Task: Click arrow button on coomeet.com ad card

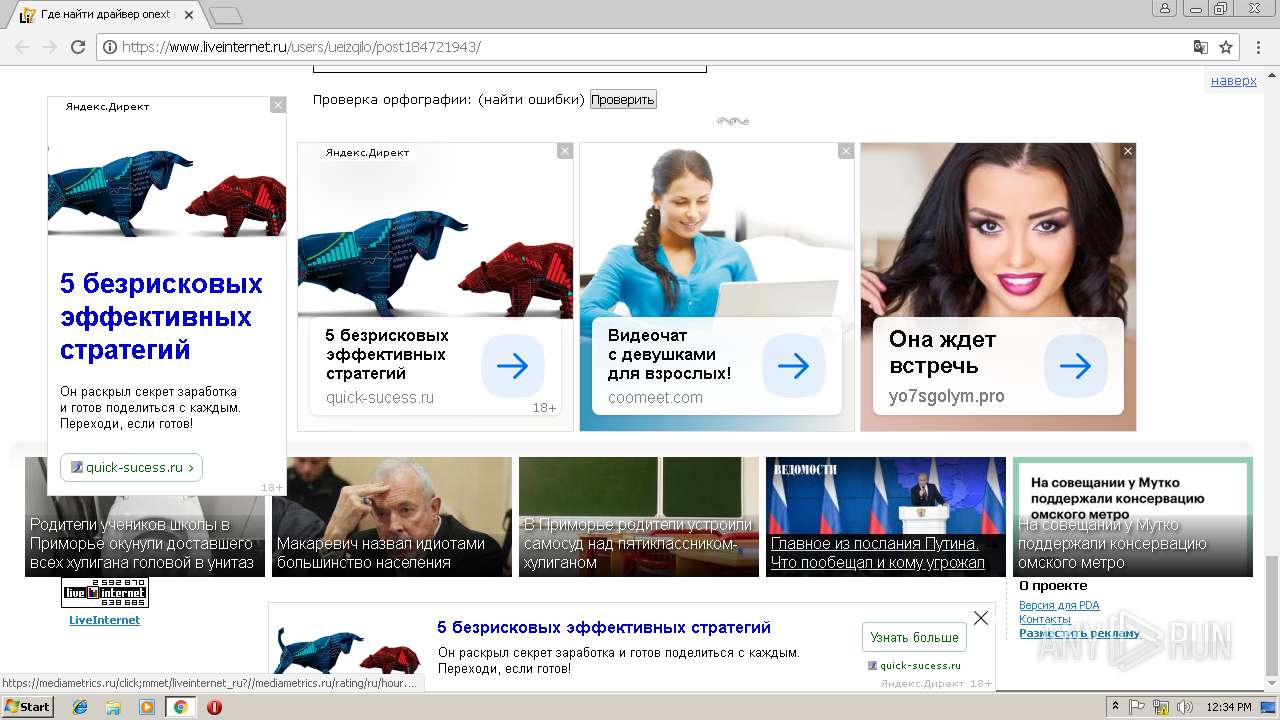Action: [x=794, y=366]
